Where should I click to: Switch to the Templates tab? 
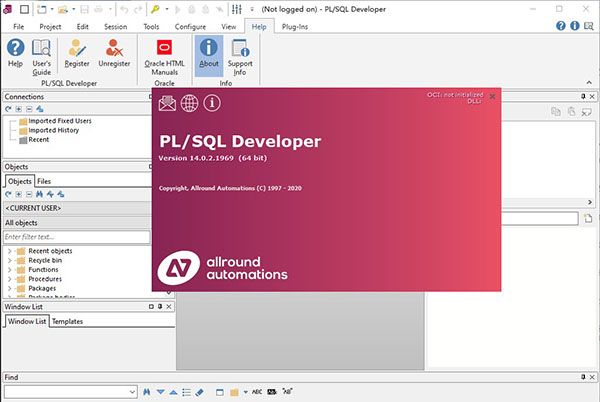tap(67, 321)
